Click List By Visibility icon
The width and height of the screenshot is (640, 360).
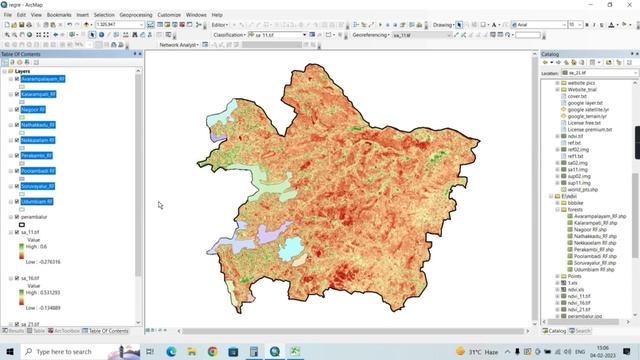point(20,62)
